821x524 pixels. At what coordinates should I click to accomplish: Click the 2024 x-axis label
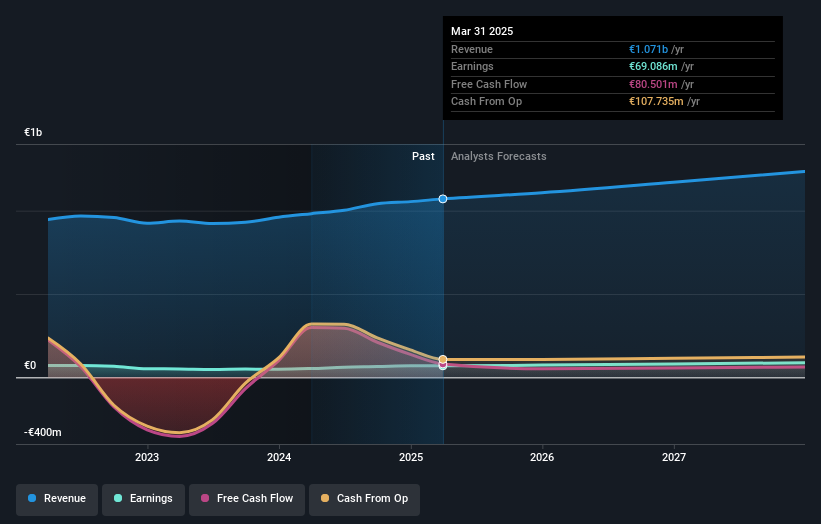(x=279, y=457)
